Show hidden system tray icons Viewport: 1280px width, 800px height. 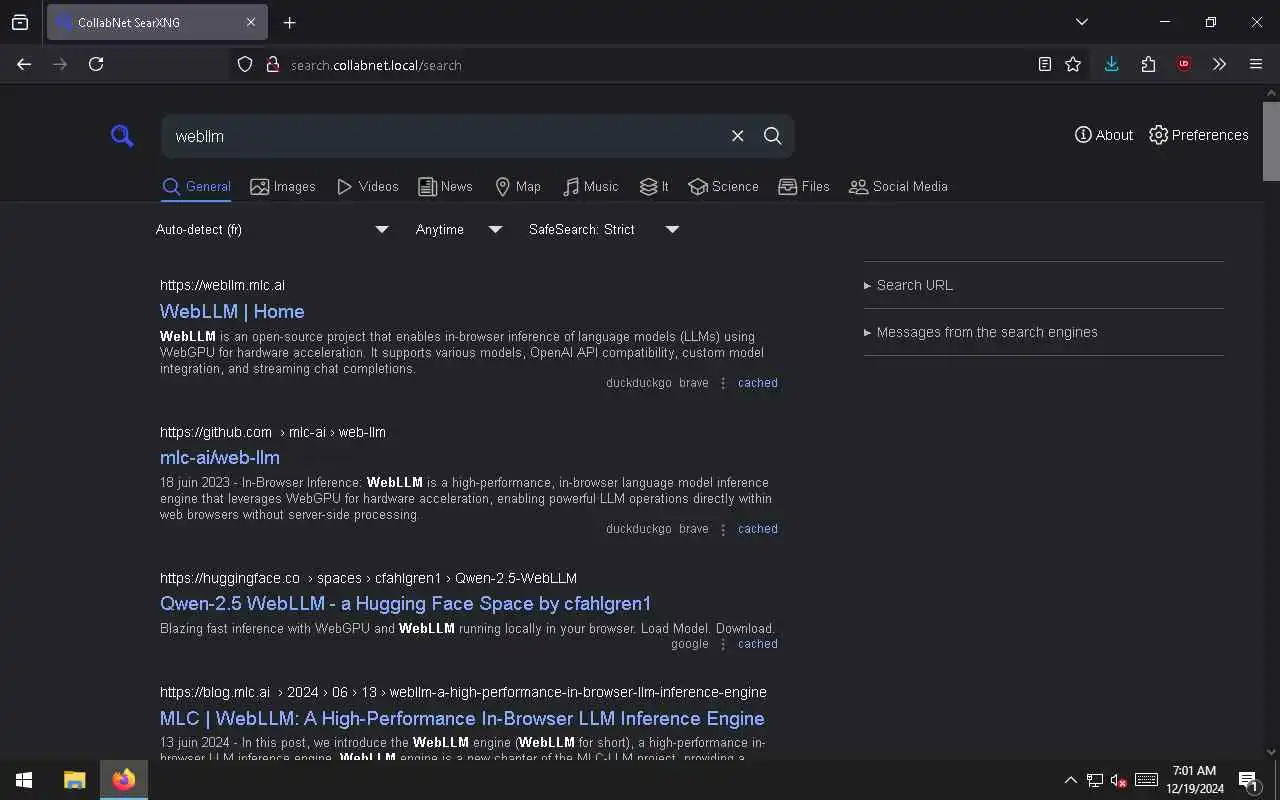[1070, 780]
